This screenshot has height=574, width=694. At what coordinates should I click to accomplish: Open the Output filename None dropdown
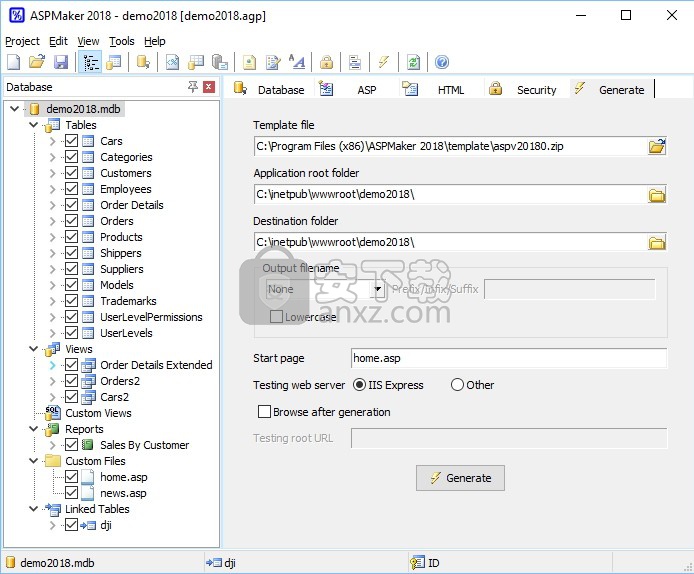click(378, 289)
